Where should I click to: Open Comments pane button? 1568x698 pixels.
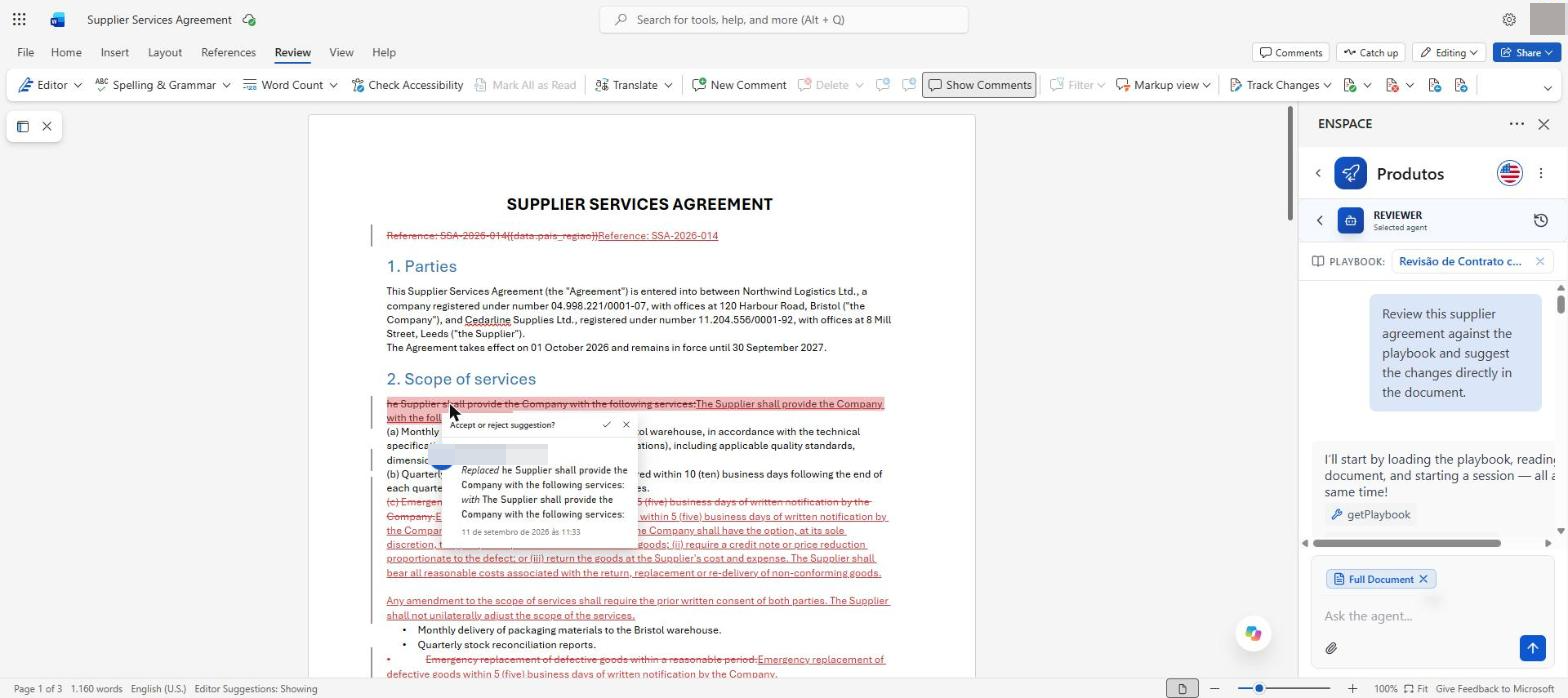click(x=1291, y=52)
